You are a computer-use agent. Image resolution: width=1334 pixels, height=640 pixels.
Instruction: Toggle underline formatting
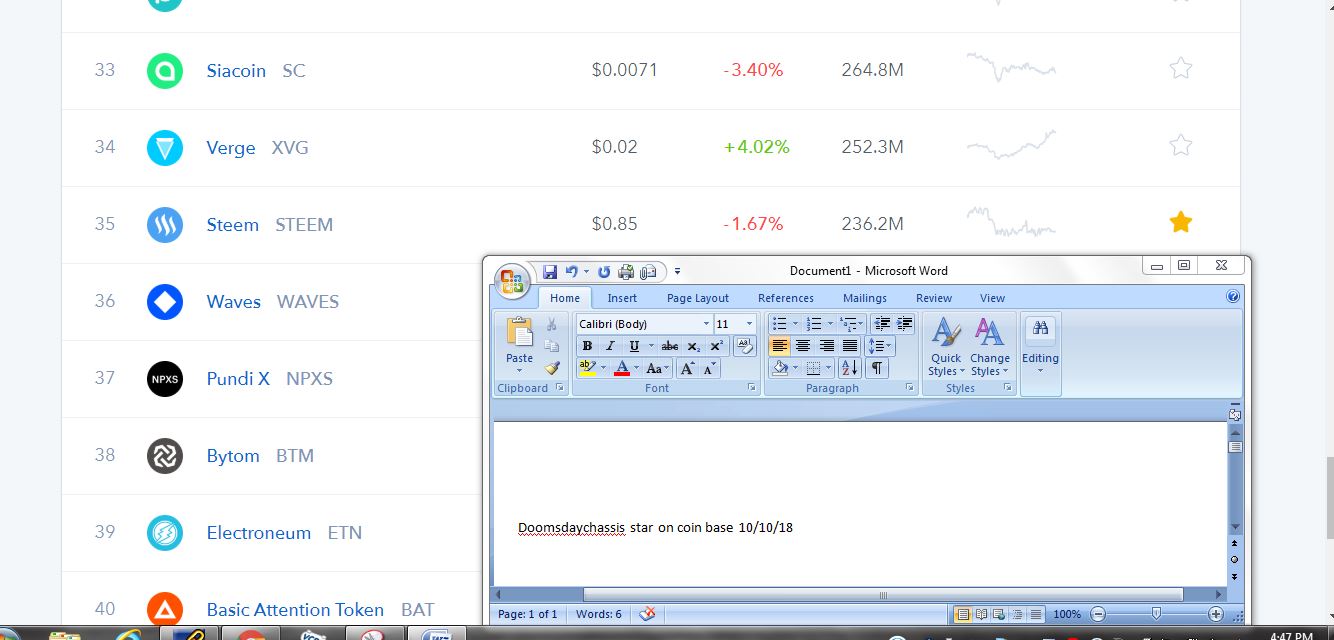point(633,346)
